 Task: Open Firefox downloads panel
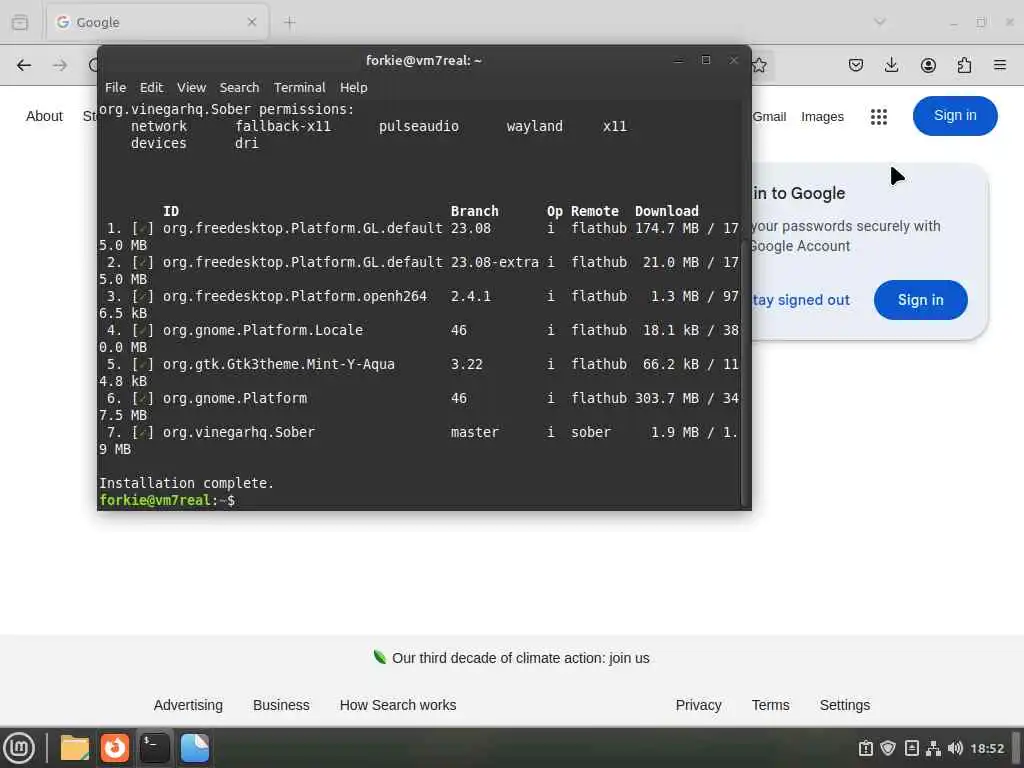click(x=891, y=65)
